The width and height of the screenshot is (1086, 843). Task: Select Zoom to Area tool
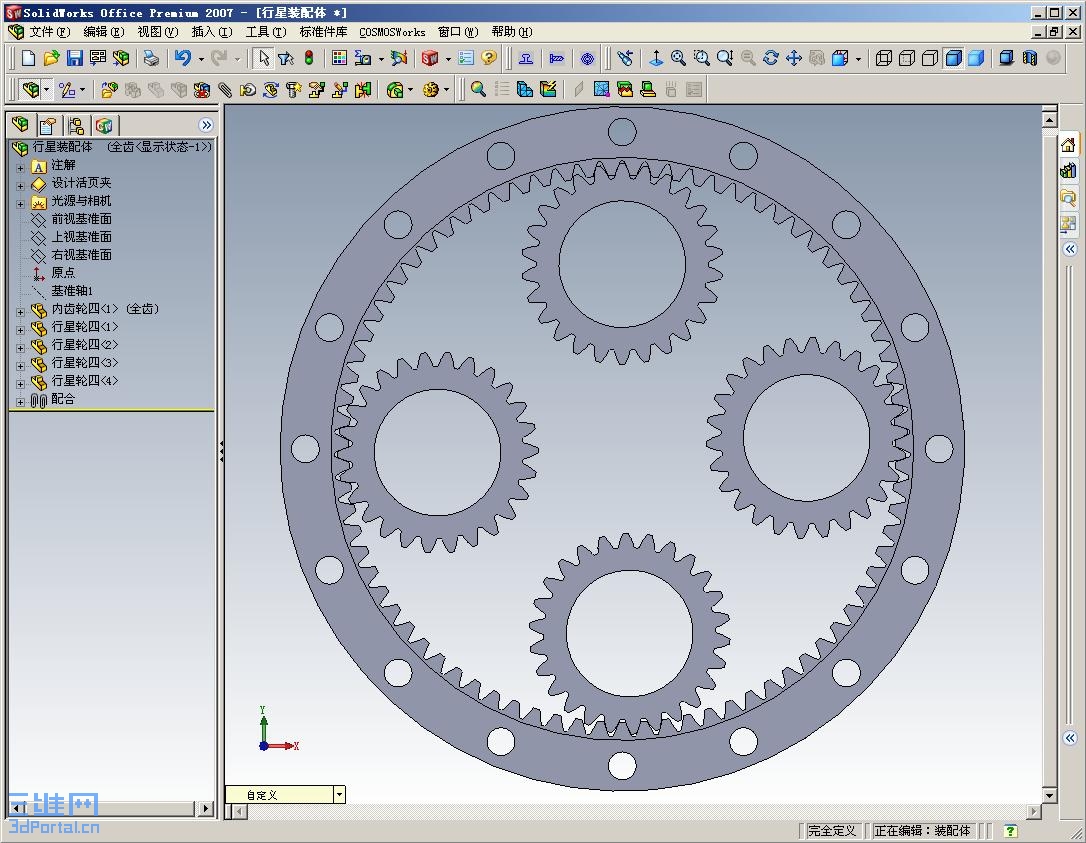702,58
